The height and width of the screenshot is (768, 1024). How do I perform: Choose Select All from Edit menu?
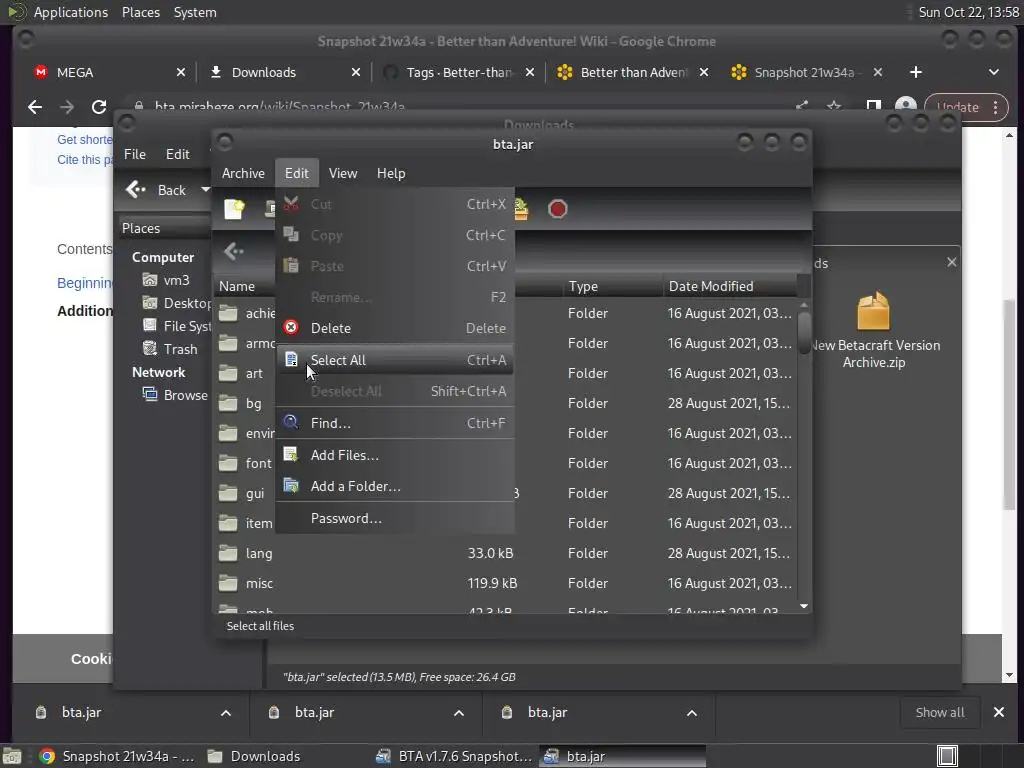pyautogui.click(x=395, y=360)
